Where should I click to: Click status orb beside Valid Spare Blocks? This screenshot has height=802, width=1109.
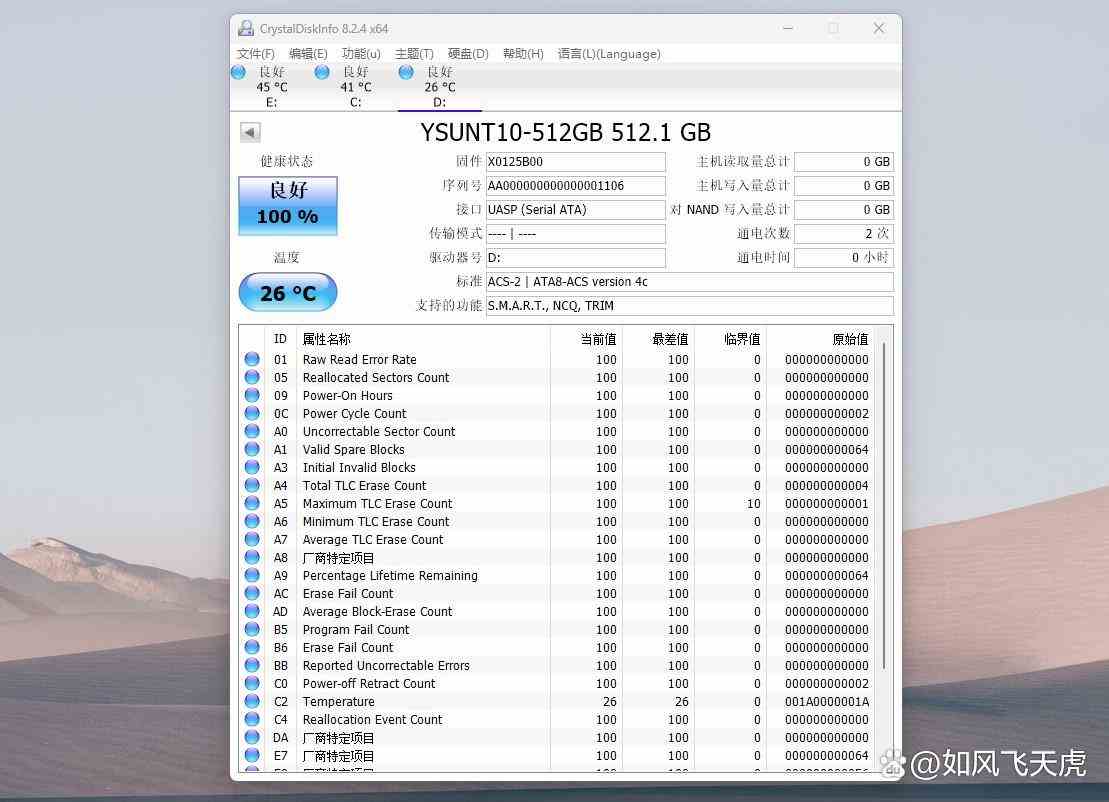252,449
